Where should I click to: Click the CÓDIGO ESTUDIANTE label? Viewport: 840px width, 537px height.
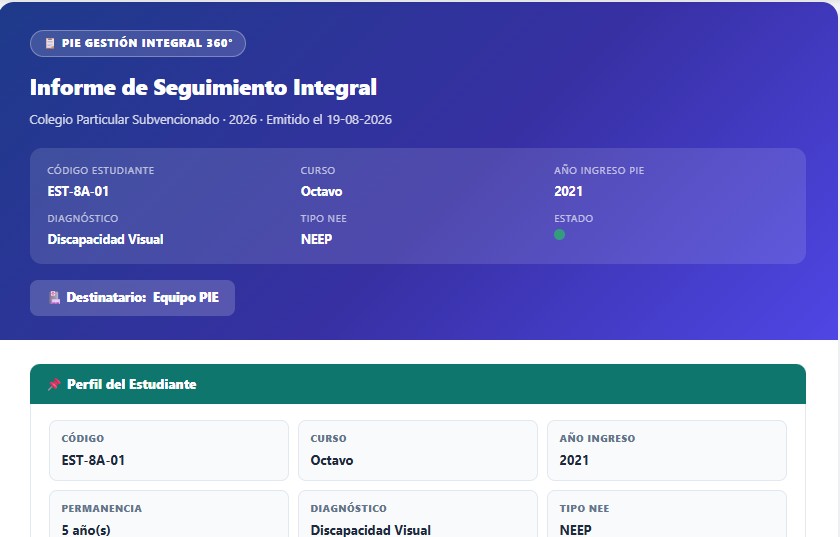(101, 170)
